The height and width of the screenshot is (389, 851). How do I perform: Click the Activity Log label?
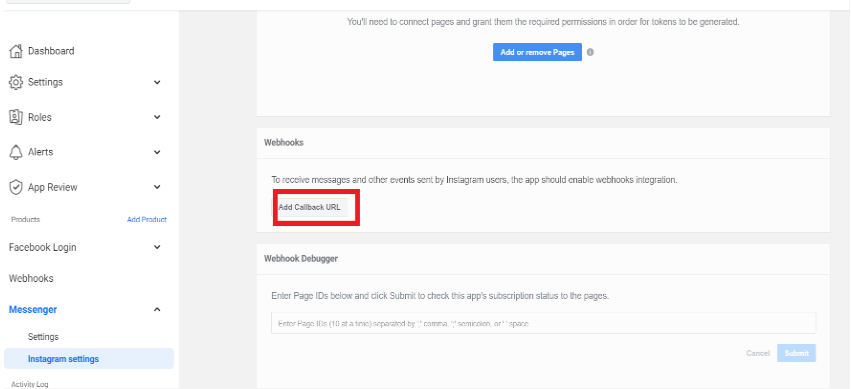(29, 384)
